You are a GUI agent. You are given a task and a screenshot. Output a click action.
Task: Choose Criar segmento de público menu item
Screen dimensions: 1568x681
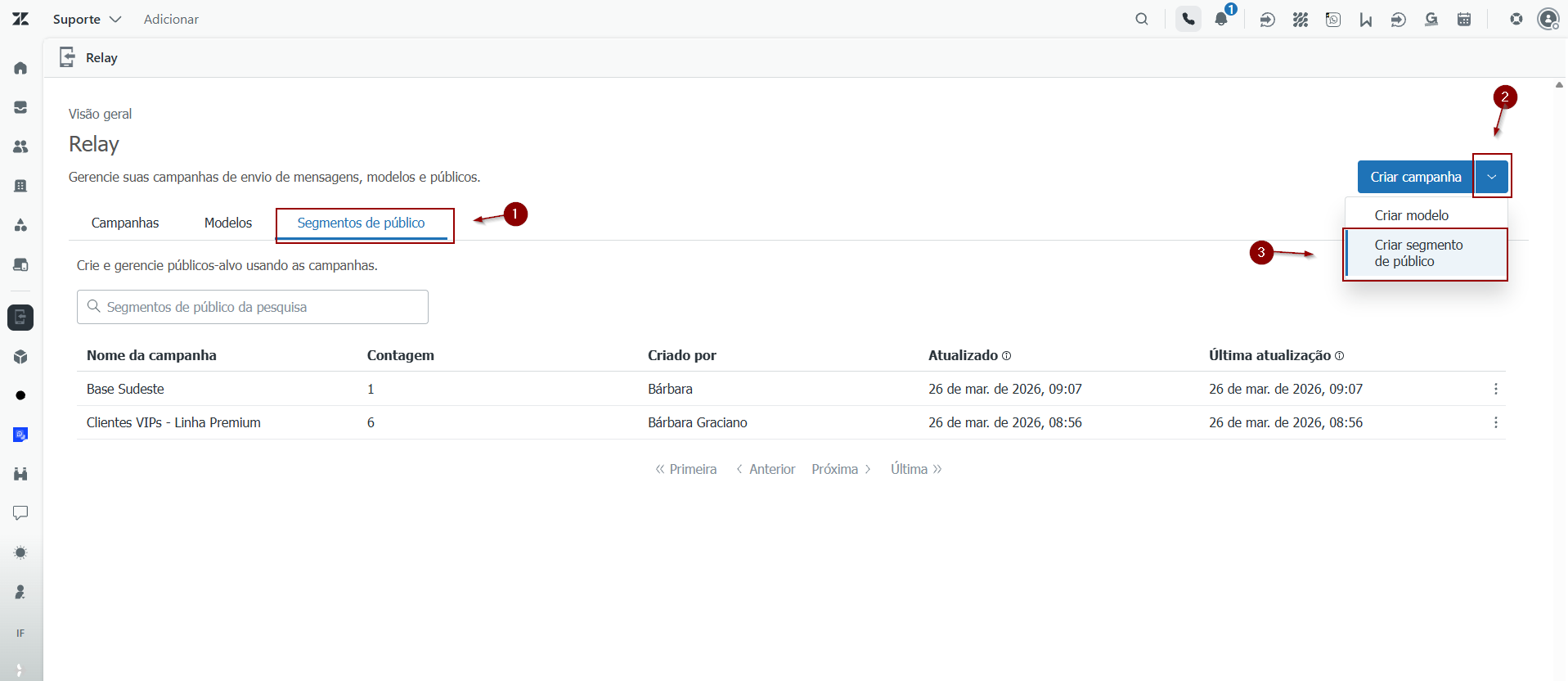[x=1426, y=254]
